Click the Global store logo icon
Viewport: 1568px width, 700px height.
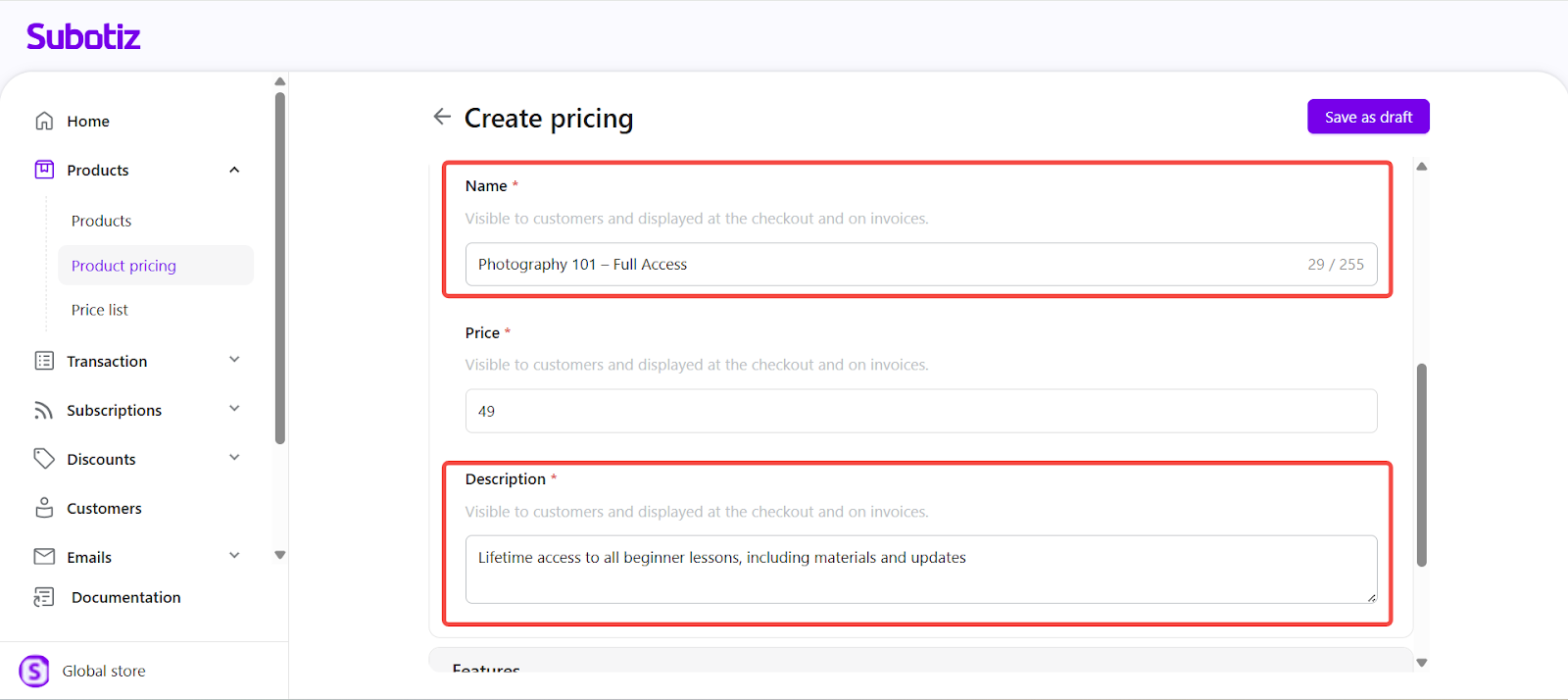(x=34, y=672)
